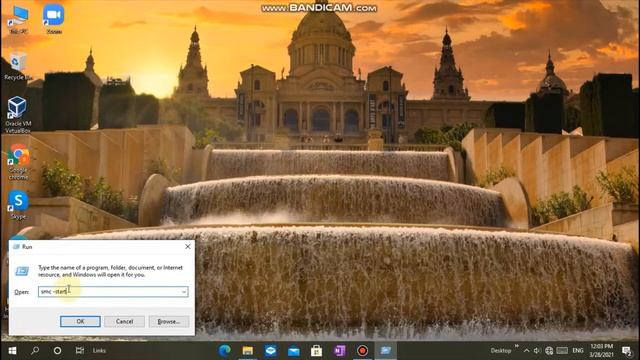Expand the Open combo box dropdown arrow
Viewport: 640px width, 360px height.
pos(184,291)
